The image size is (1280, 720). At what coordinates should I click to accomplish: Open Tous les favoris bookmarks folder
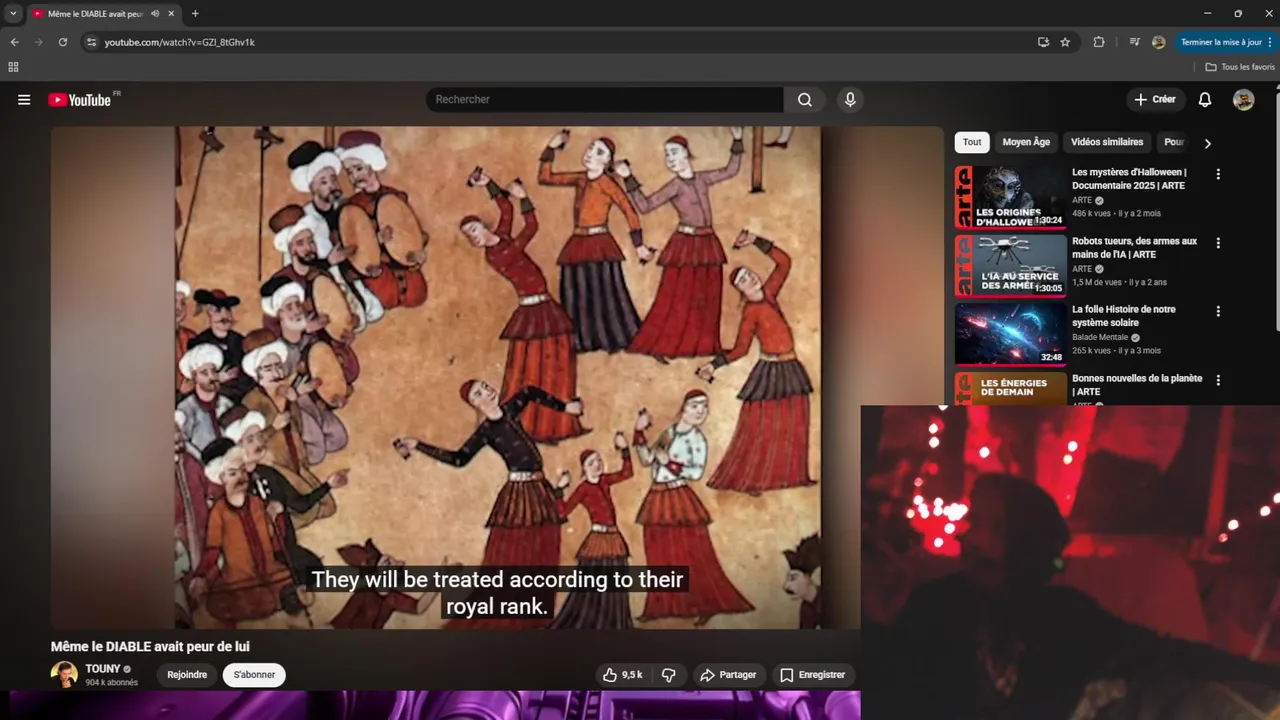[x=1240, y=67]
